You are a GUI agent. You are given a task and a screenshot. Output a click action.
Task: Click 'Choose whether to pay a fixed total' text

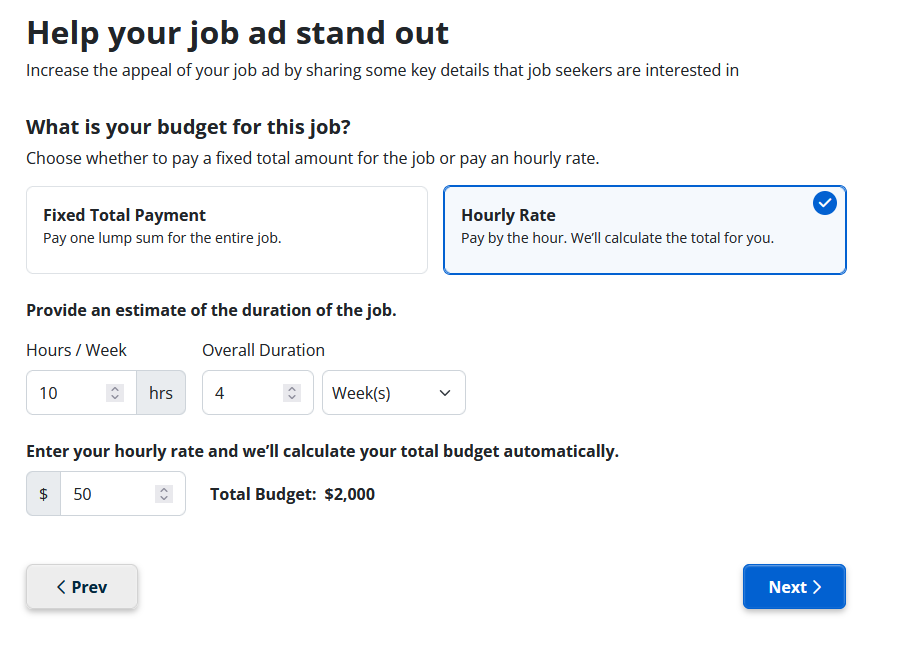312,159
